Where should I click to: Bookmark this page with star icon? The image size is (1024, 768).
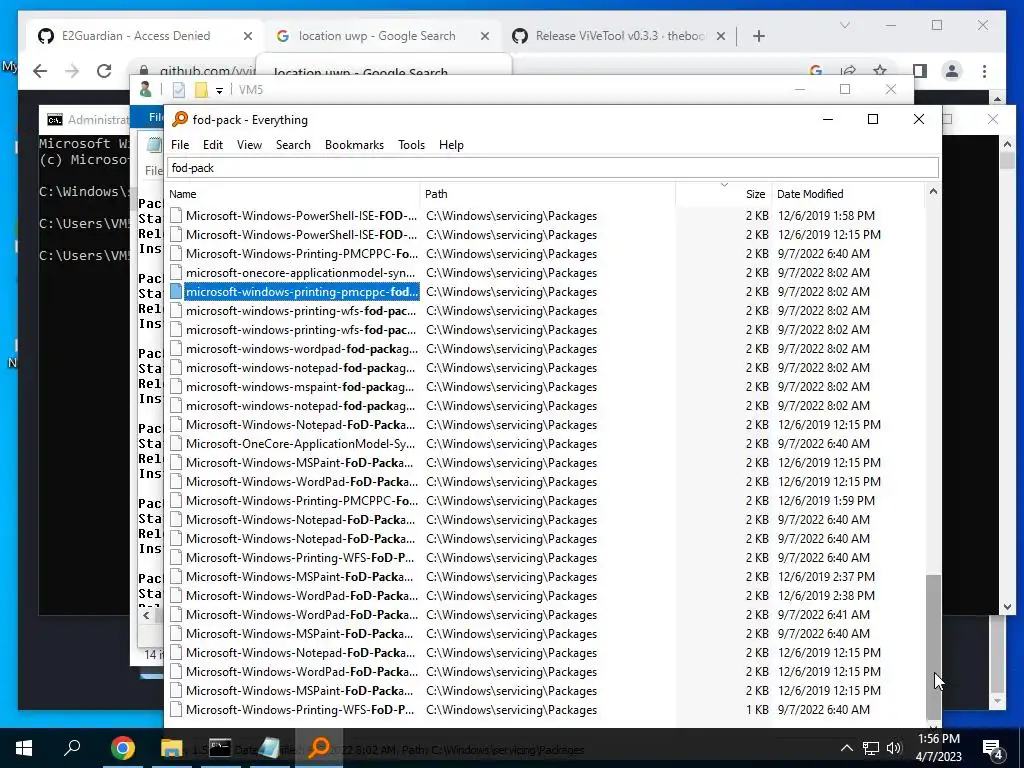click(x=880, y=71)
